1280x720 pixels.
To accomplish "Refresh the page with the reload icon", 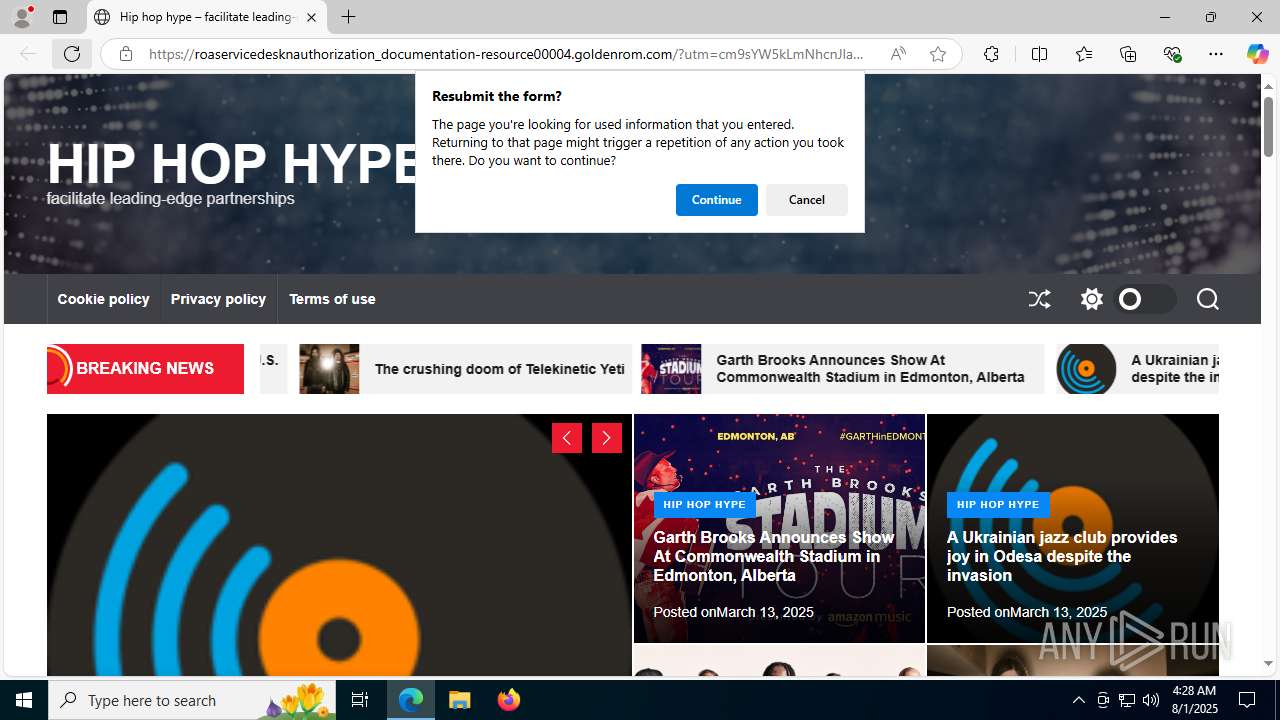I will (72, 54).
